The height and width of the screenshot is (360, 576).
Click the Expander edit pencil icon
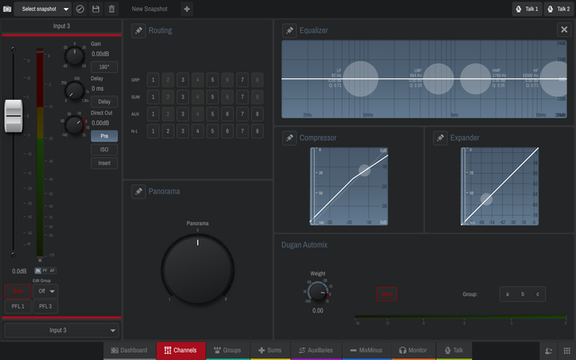pyautogui.click(x=440, y=138)
